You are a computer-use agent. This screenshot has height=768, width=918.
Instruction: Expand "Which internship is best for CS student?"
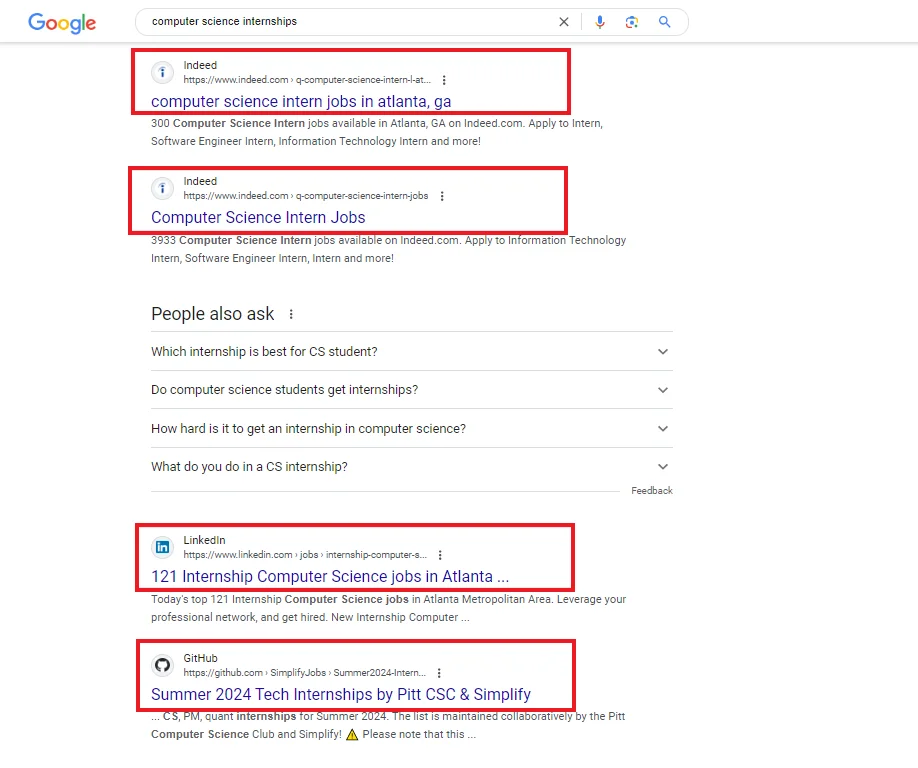click(412, 351)
